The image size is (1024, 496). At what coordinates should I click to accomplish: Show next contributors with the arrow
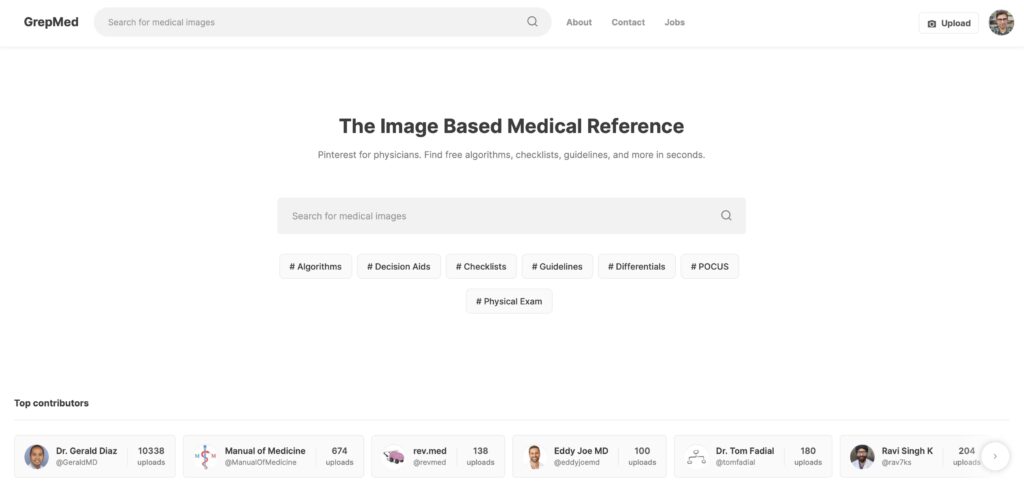995,456
